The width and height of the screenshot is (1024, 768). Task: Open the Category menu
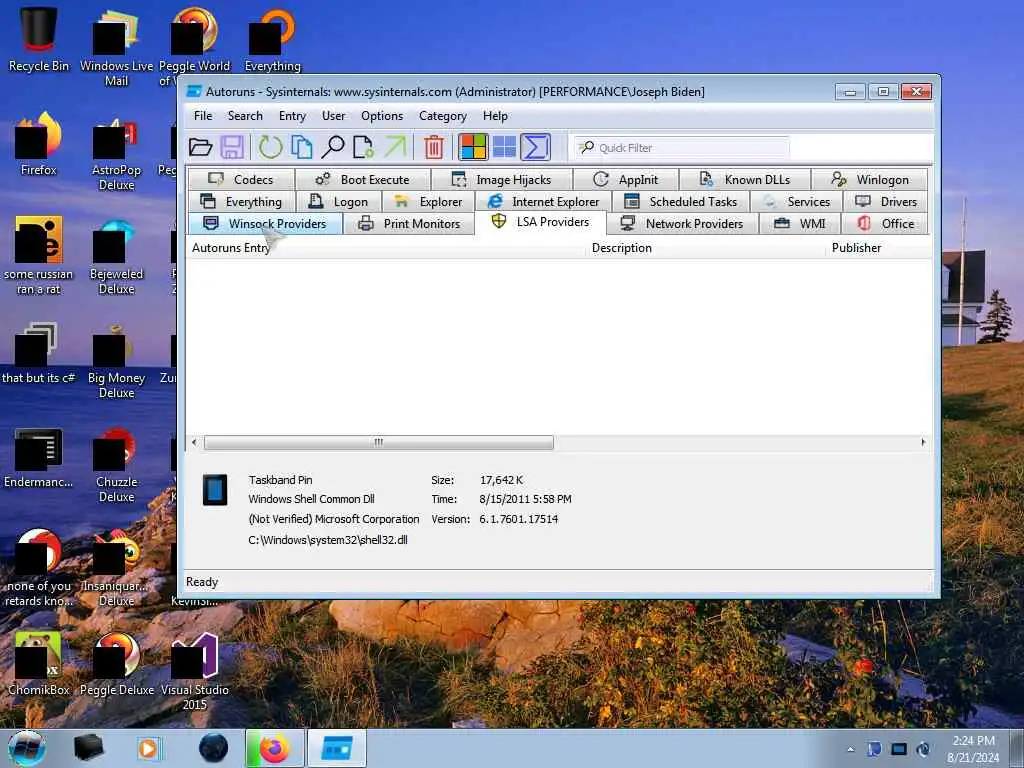click(443, 116)
